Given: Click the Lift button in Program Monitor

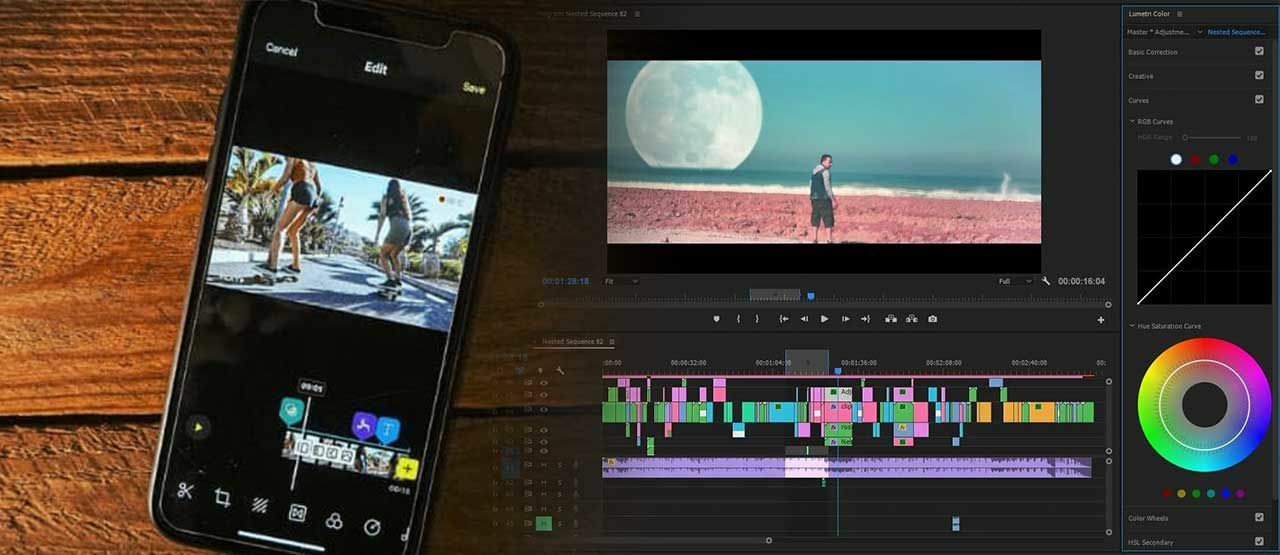Looking at the screenshot, I should click(890, 319).
